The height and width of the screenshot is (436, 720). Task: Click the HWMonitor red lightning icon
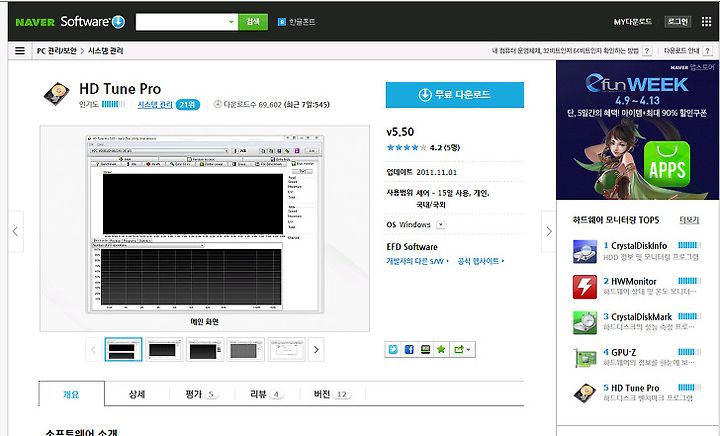tap(585, 287)
